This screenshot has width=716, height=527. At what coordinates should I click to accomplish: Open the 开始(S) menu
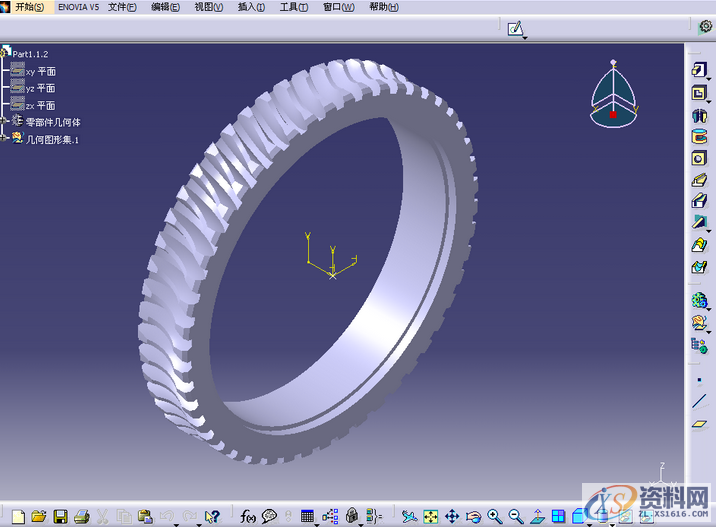tap(28, 7)
